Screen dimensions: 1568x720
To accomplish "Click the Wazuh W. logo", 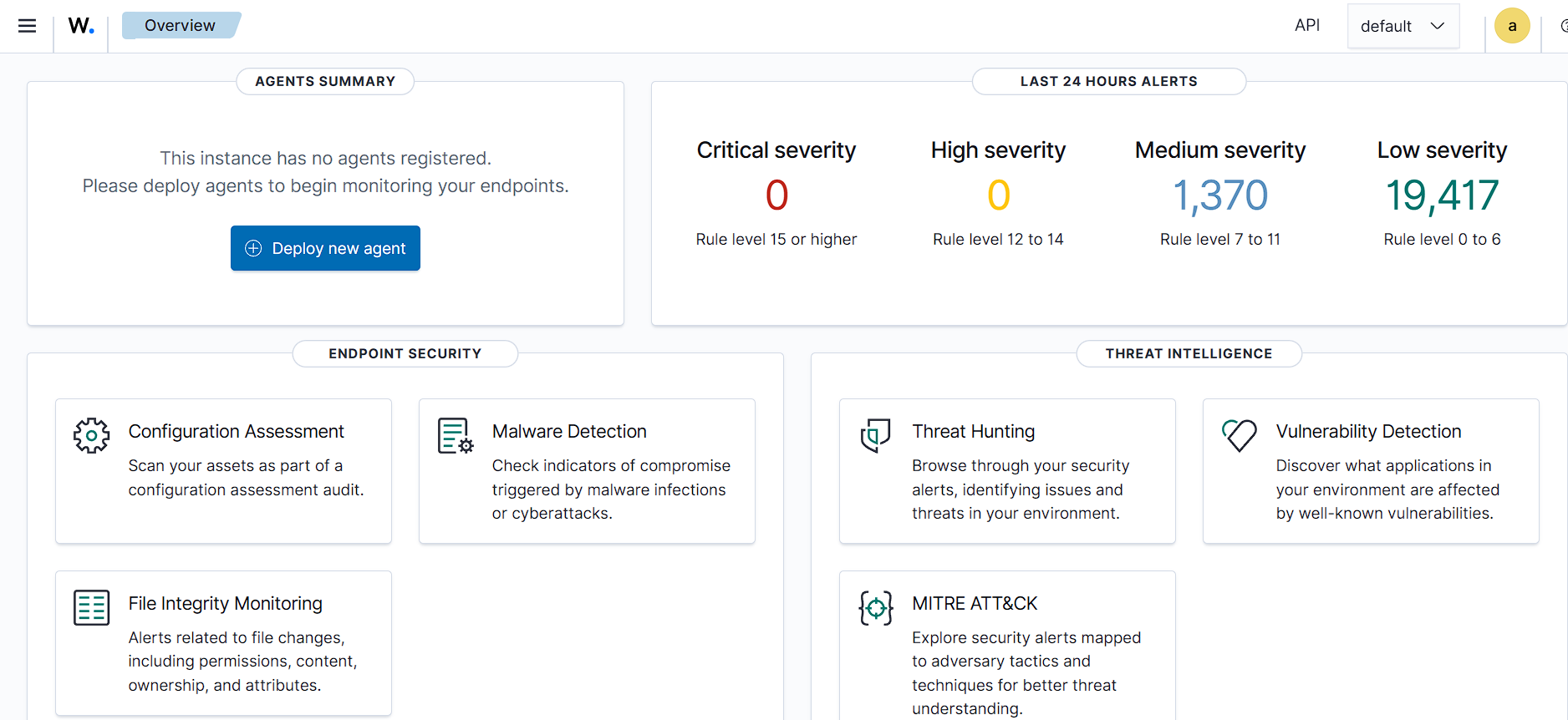I will [81, 26].
